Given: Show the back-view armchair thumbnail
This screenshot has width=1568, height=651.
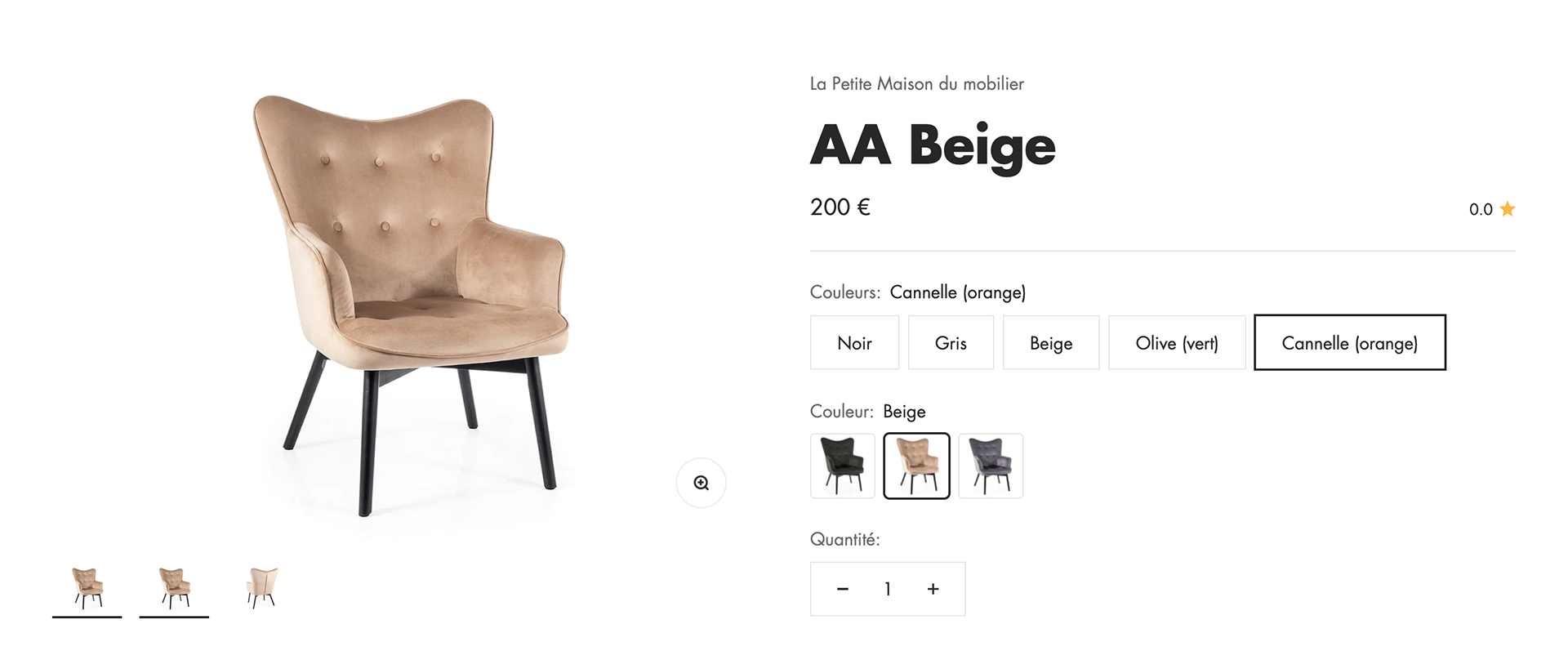Looking at the screenshot, I should pyautogui.click(x=261, y=588).
